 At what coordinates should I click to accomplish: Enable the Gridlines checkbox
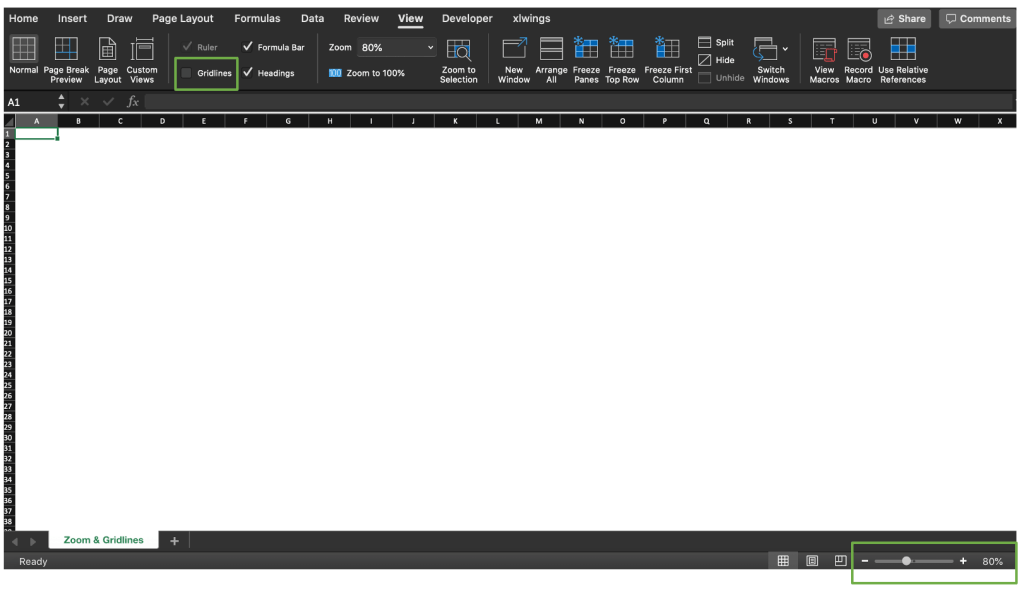186,72
